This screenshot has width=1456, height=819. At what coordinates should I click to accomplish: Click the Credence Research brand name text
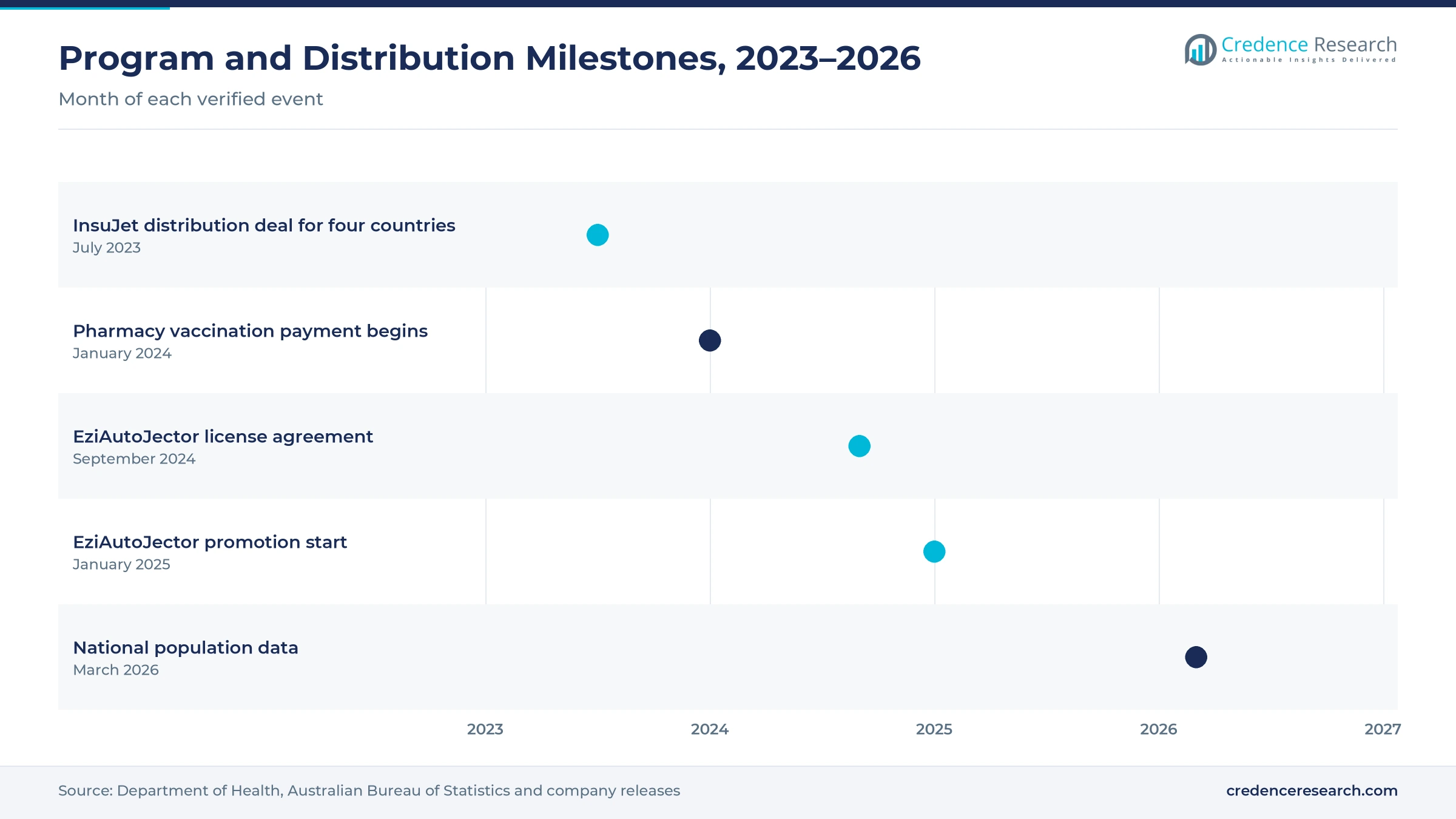(x=1309, y=44)
